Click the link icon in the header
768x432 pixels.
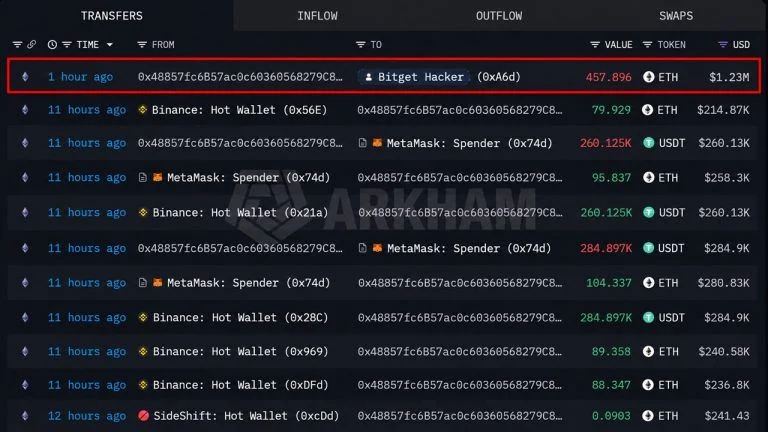31,45
